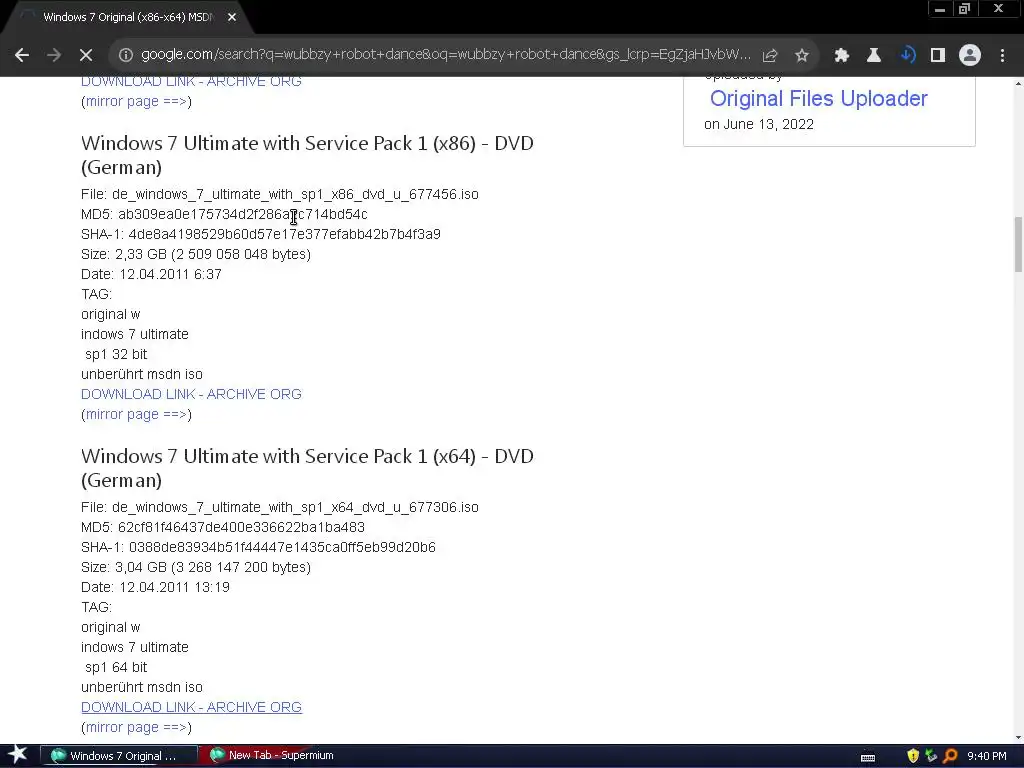Click file name de_windows_7_ultimate_with_sp1_x86_dvd_u_677456.iso
This screenshot has width=1024, height=768.
pos(295,195)
